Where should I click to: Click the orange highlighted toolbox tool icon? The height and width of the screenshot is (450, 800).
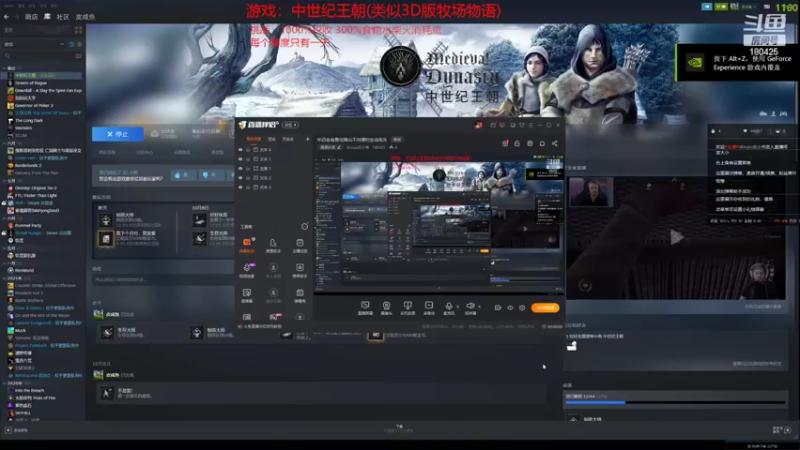247,244
